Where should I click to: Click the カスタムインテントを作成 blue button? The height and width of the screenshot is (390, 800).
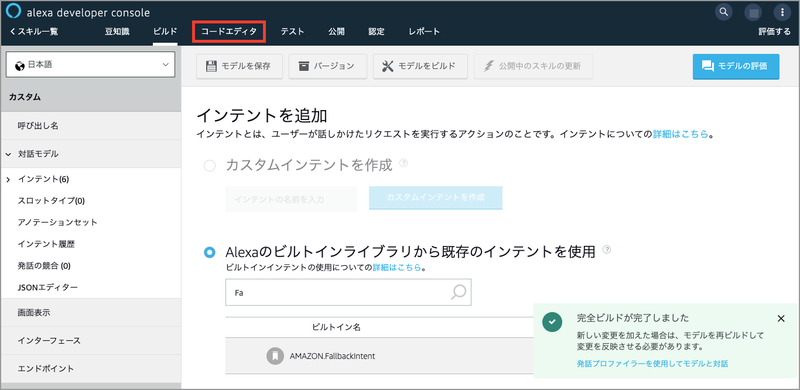(x=436, y=198)
